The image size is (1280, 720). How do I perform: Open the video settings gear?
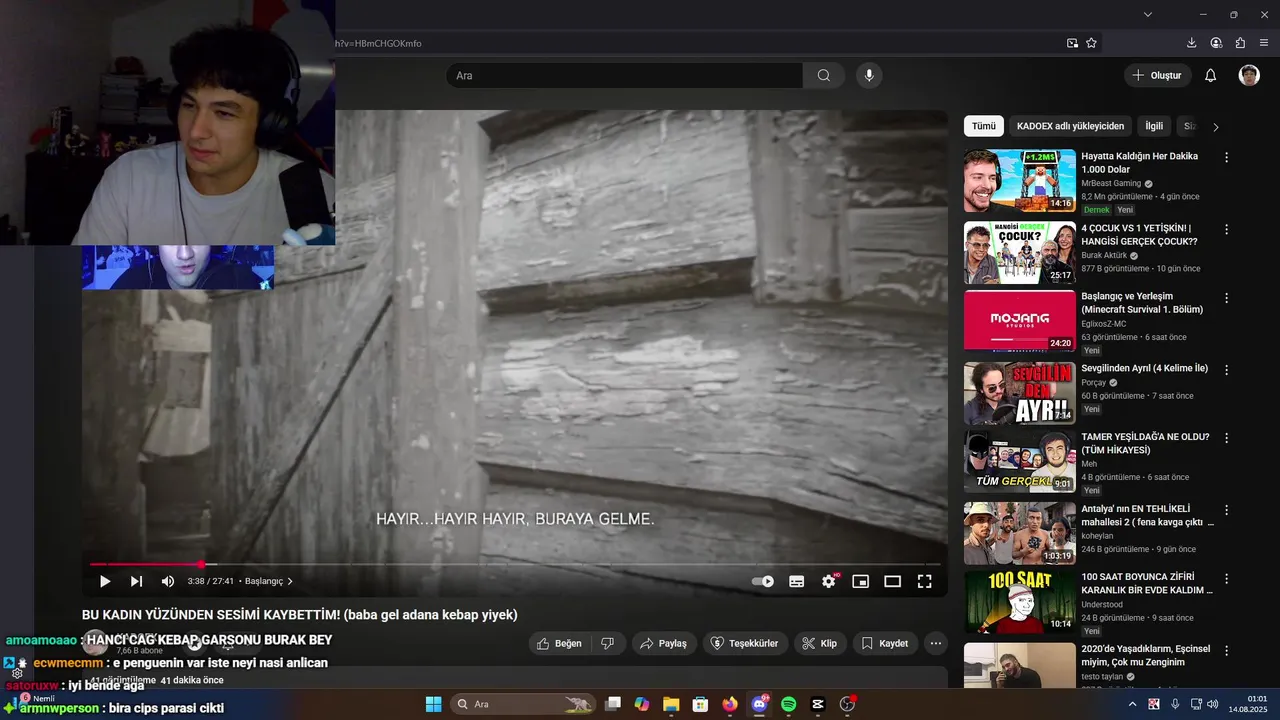tap(829, 581)
